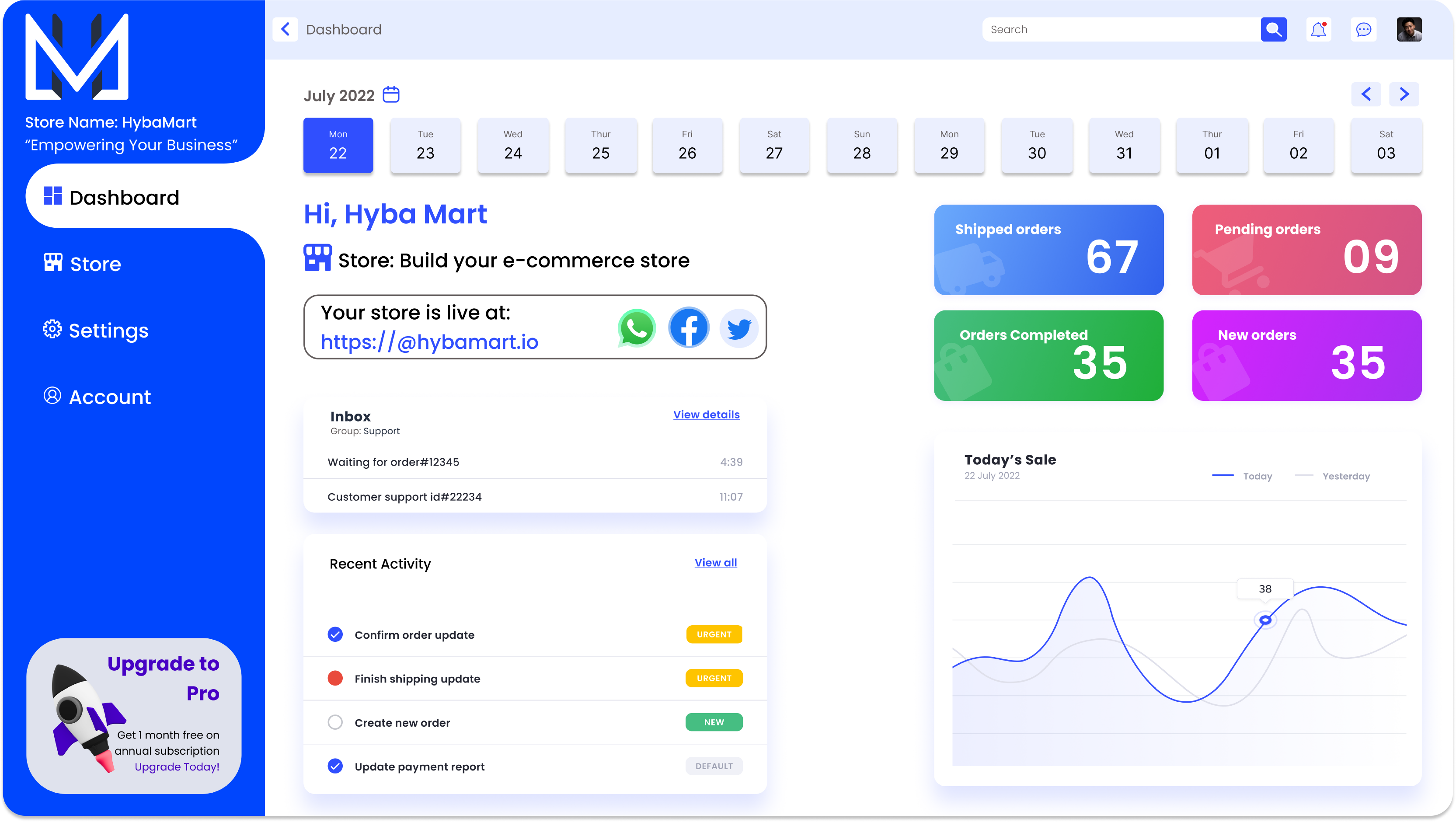This screenshot has height=822, width=1456.
Task: Click the Dashboard grid icon in sidebar
Action: (52, 195)
